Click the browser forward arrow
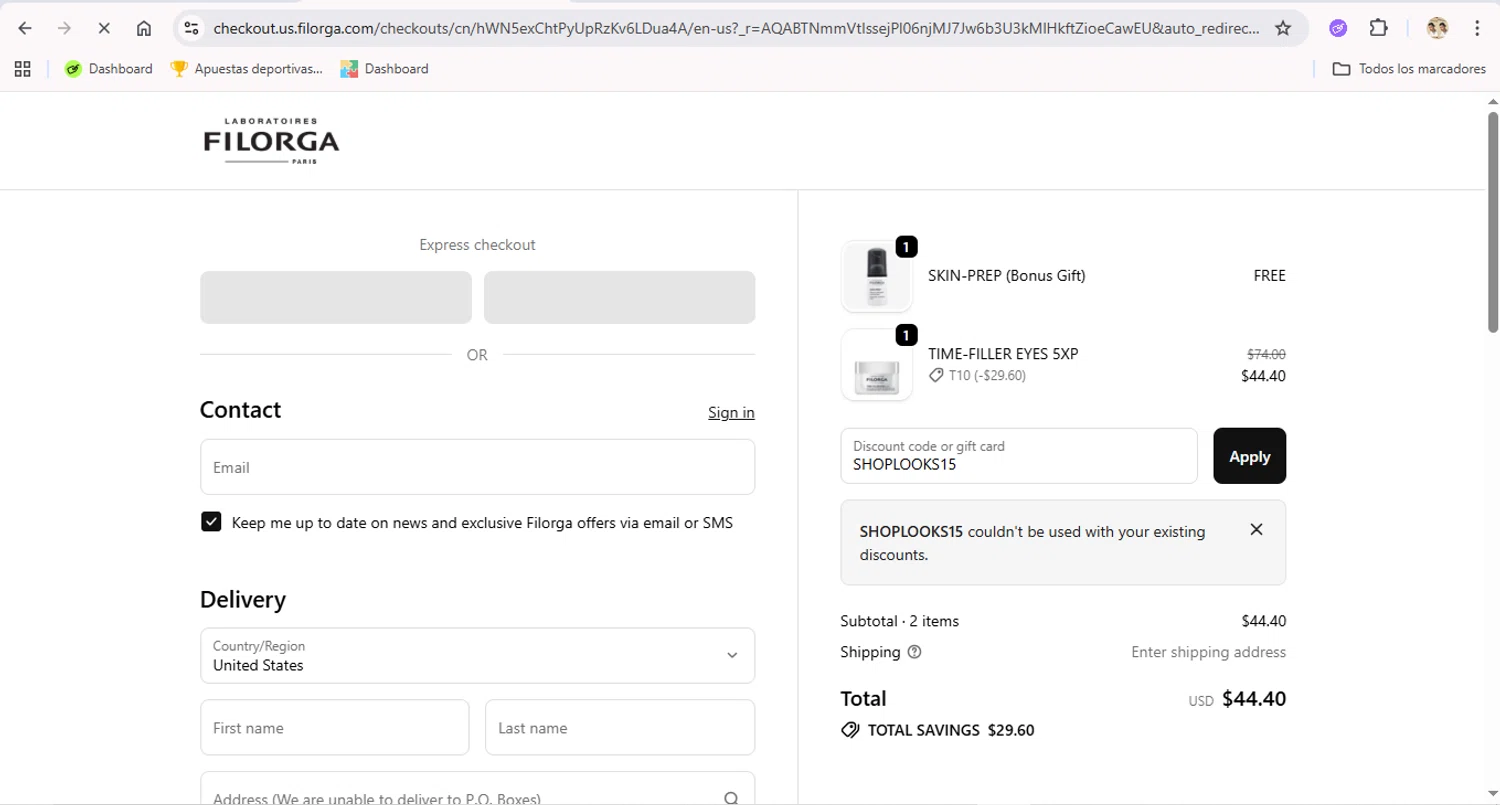1500x805 pixels. [65, 28]
